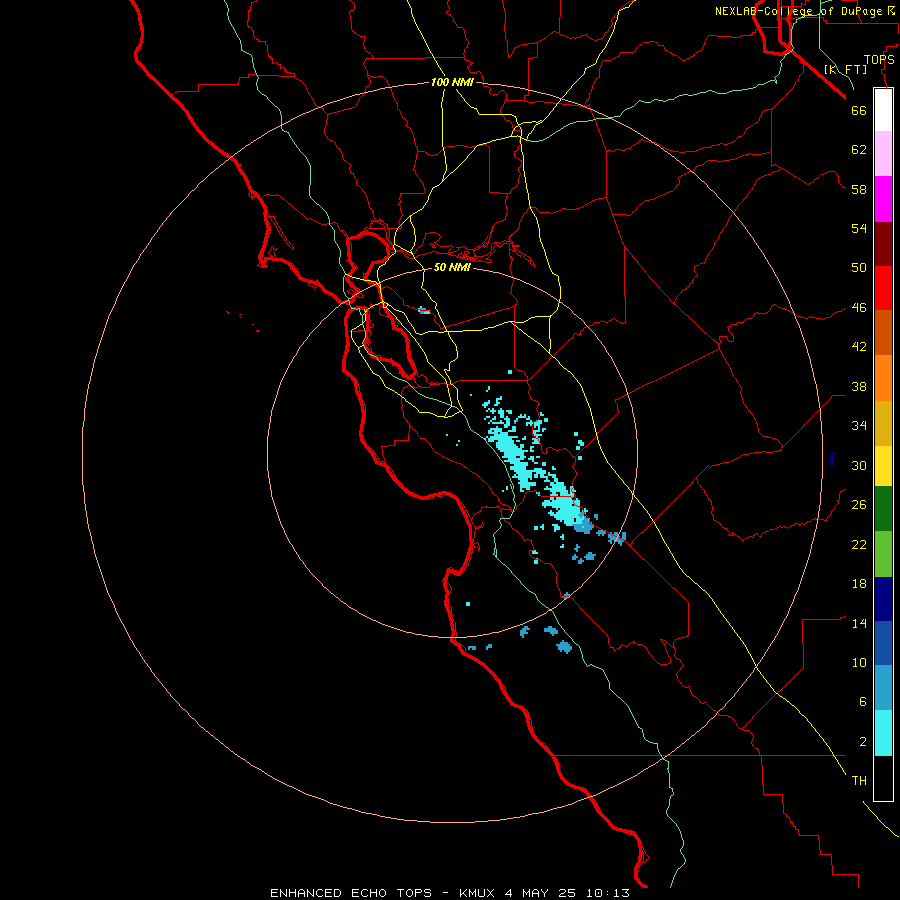Image resolution: width=900 pixels, height=900 pixels.
Task: Click the "[K FT]" units label
Action: [845, 70]
